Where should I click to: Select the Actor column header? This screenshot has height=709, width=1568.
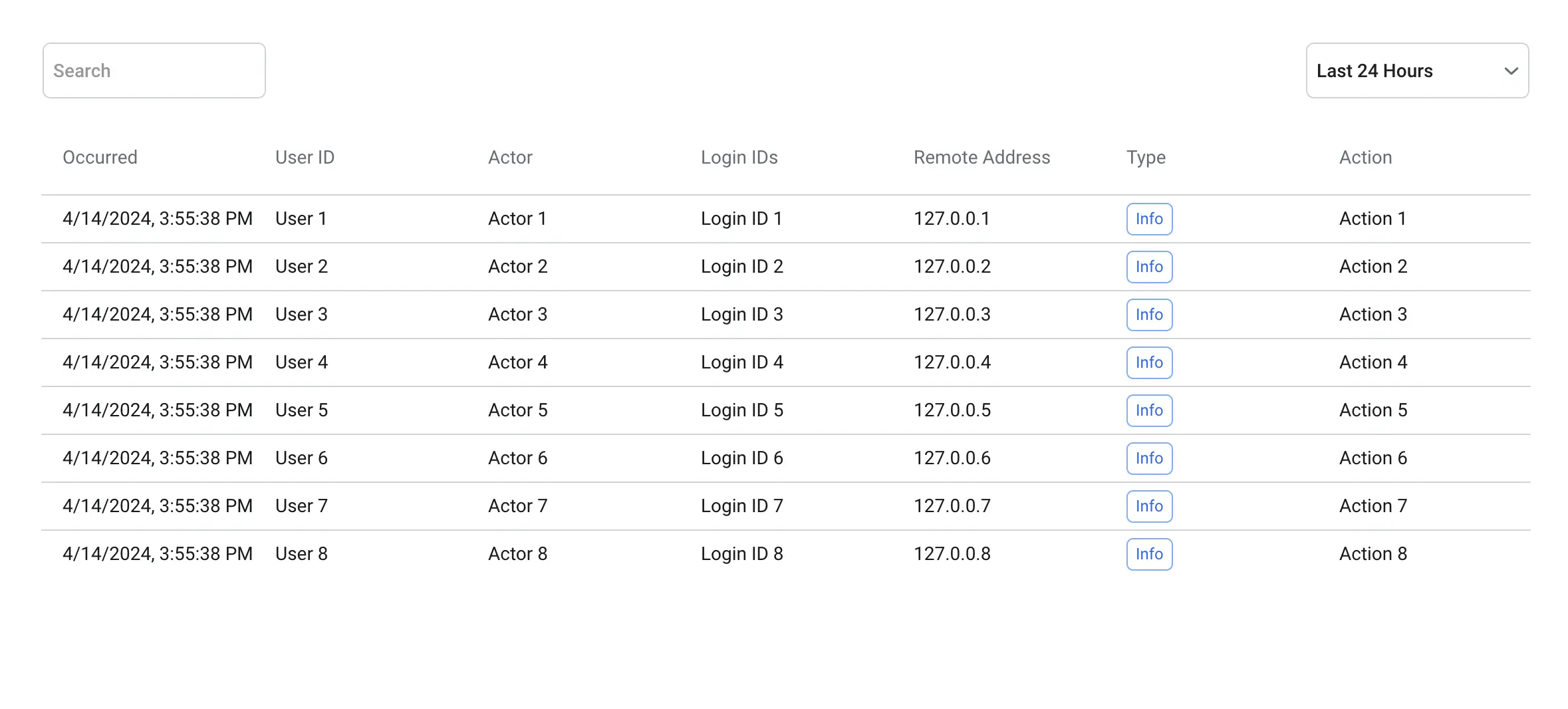tap(509, 158)
